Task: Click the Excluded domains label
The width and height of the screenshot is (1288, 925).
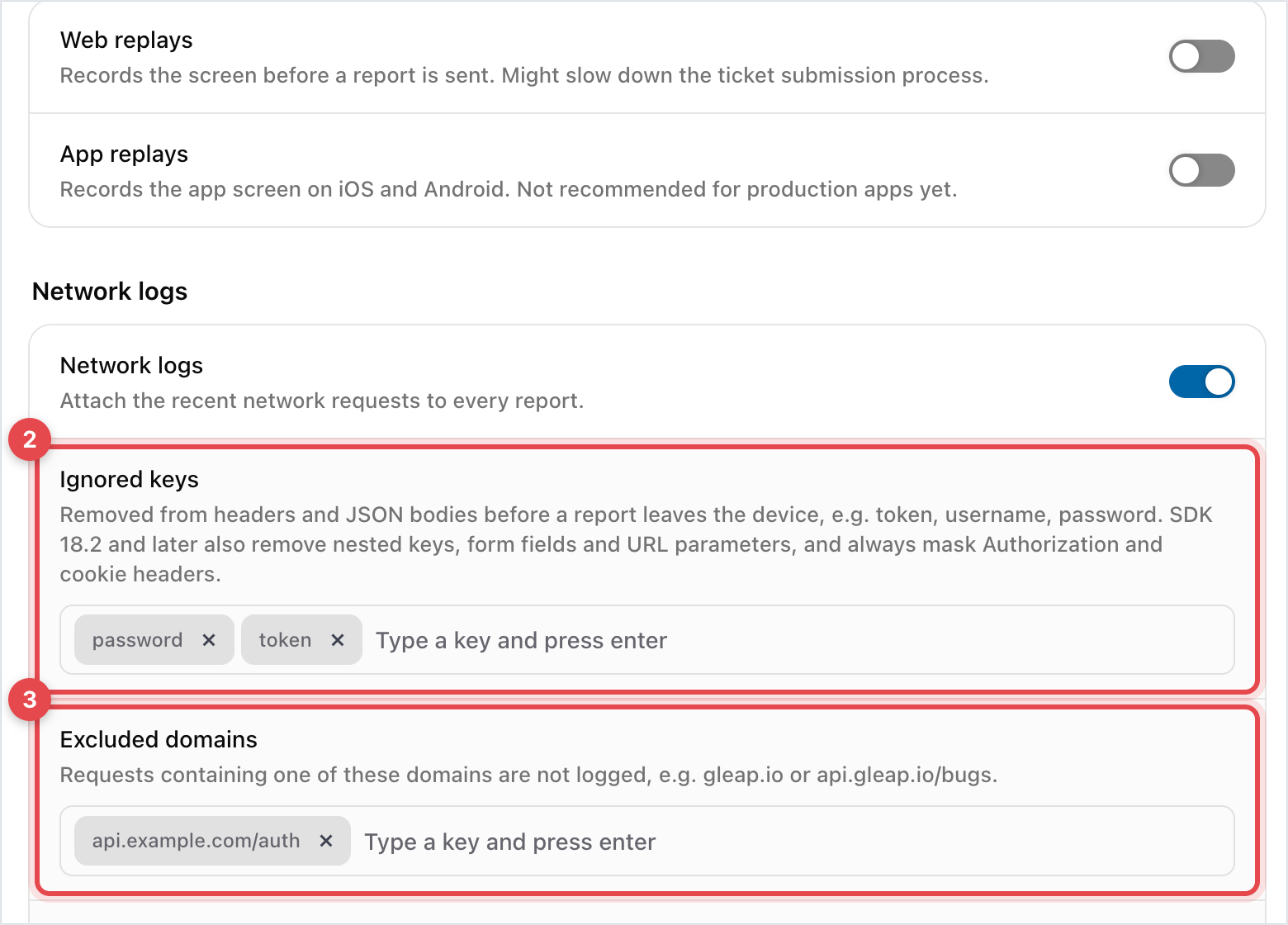Action: pyautogui.click(x=159, y=740)
